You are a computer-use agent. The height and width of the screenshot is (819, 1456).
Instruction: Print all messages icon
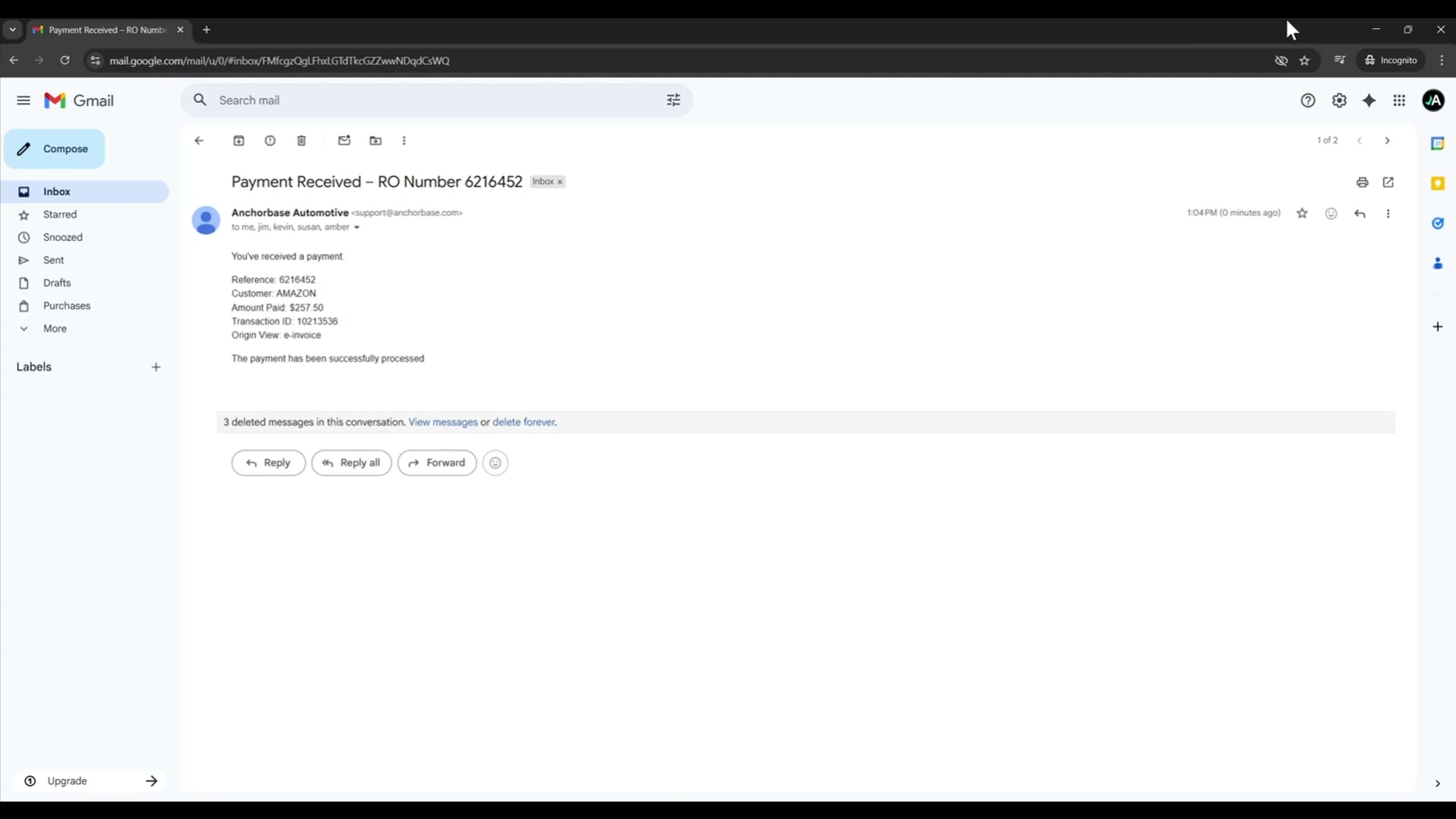[x=1363, y=182]
